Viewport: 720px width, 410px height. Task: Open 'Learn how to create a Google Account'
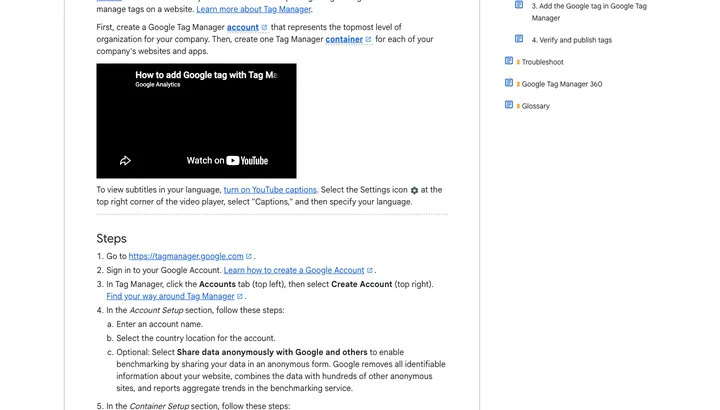tap(294, 270)
